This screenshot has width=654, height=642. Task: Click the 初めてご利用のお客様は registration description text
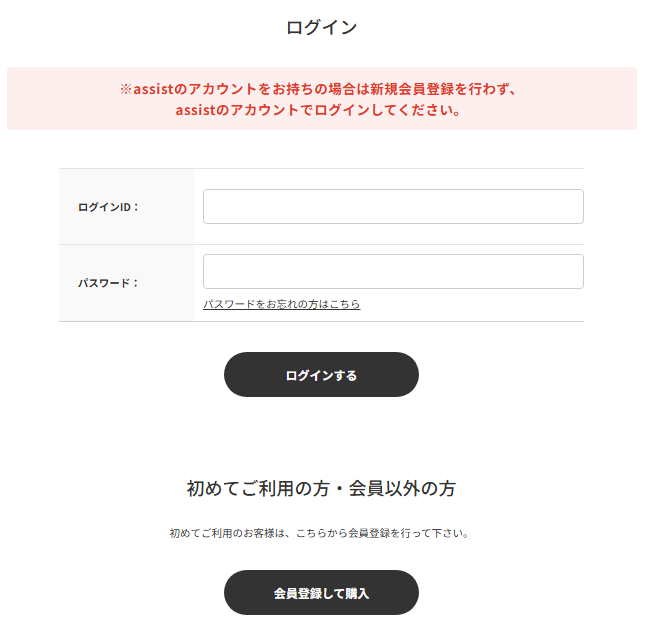(x=319, y=533)
